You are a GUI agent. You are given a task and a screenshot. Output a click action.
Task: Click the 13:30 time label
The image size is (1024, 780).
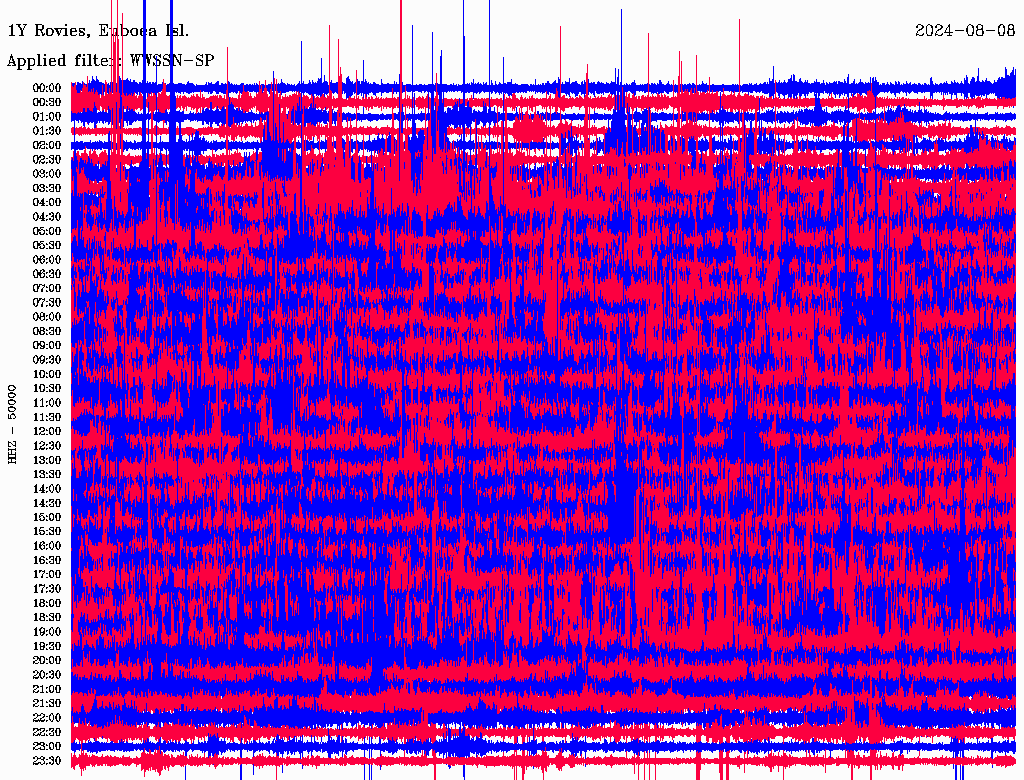coord(47,475)
